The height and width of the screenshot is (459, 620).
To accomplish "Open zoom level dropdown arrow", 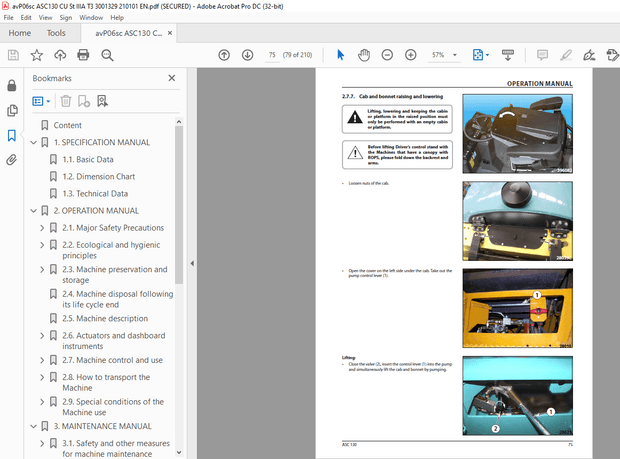I will coord(455,55).
